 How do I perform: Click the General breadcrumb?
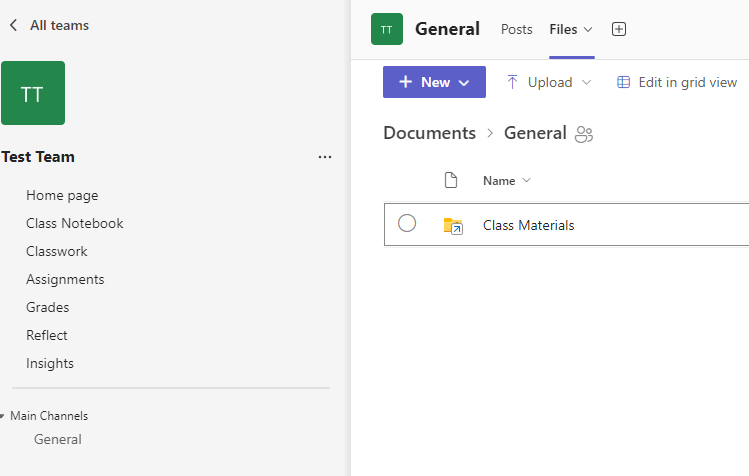535,133
